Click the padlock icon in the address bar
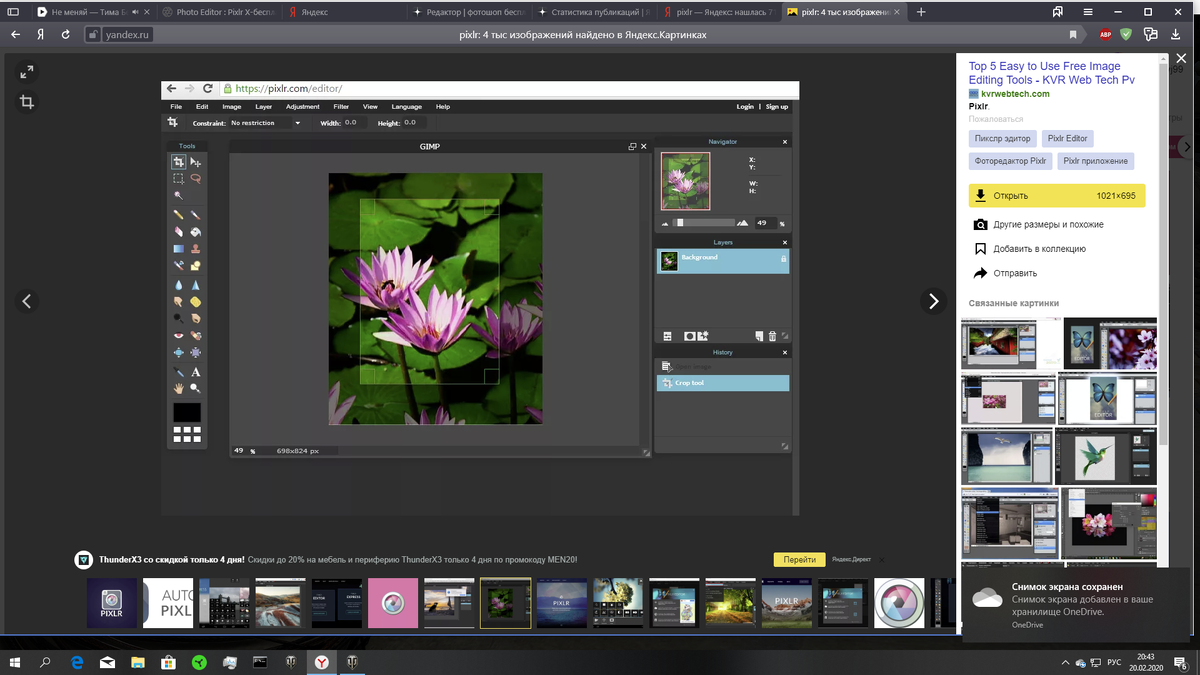This screenshot has width=1200, height=675. [x=93, y=34]
